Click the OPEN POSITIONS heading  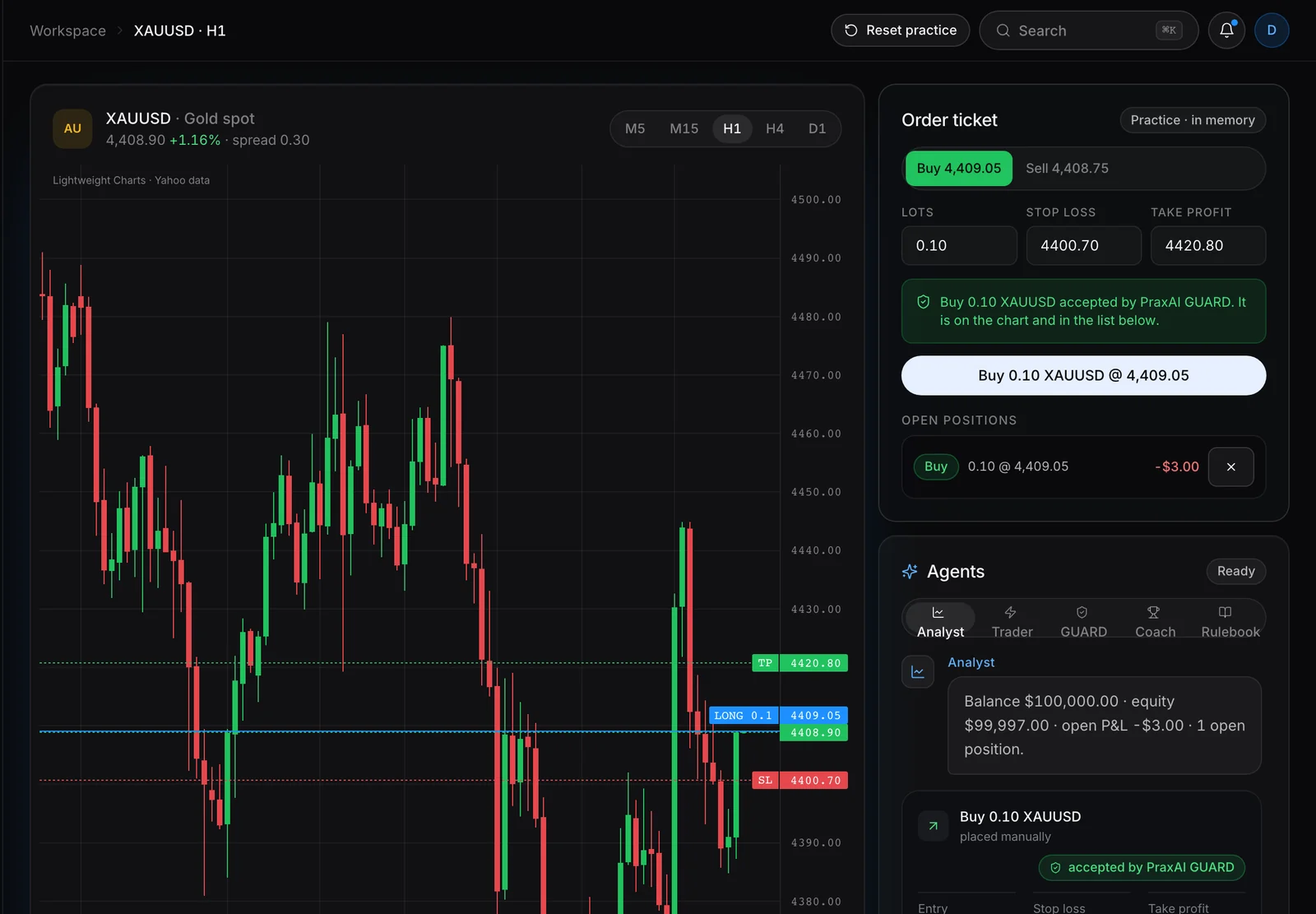pos(959,420)
